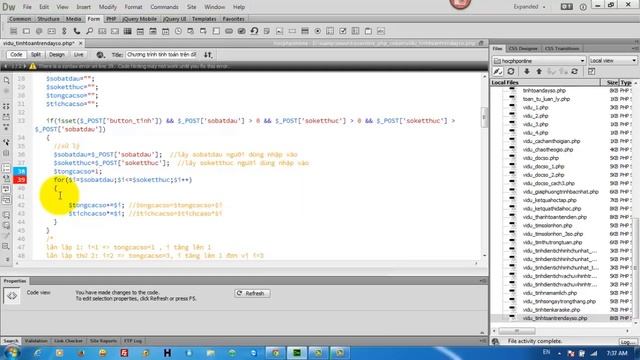Switch to PHP insert tab
Viewport: 640px width, 360px height.
[111, 19]
